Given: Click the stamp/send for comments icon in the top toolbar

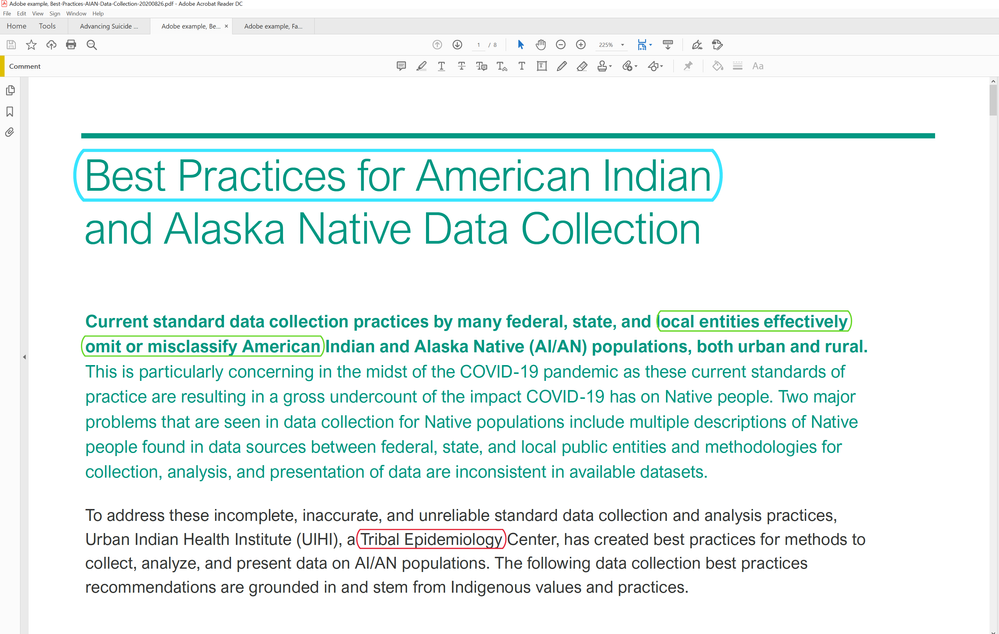Looking at the screenshot, I should point(717,45).
